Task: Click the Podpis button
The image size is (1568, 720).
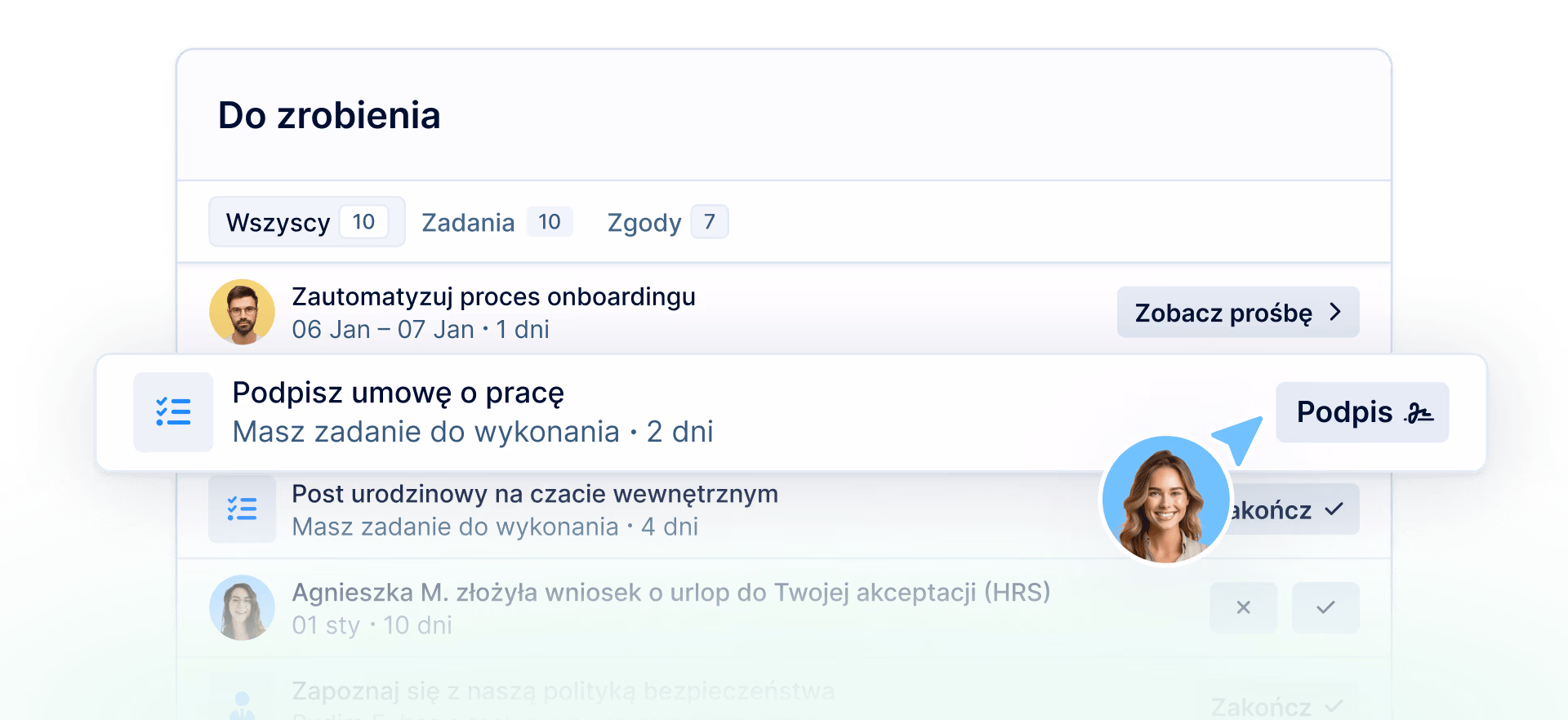Action: click(1361, 412)
